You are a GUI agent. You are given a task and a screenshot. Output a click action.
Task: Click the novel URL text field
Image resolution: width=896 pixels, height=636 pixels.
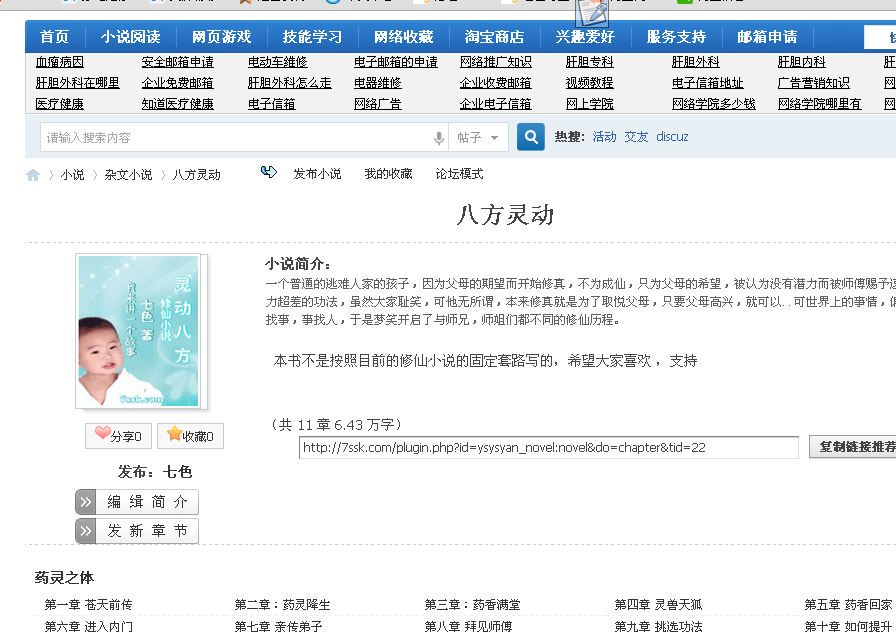point(548,447)
